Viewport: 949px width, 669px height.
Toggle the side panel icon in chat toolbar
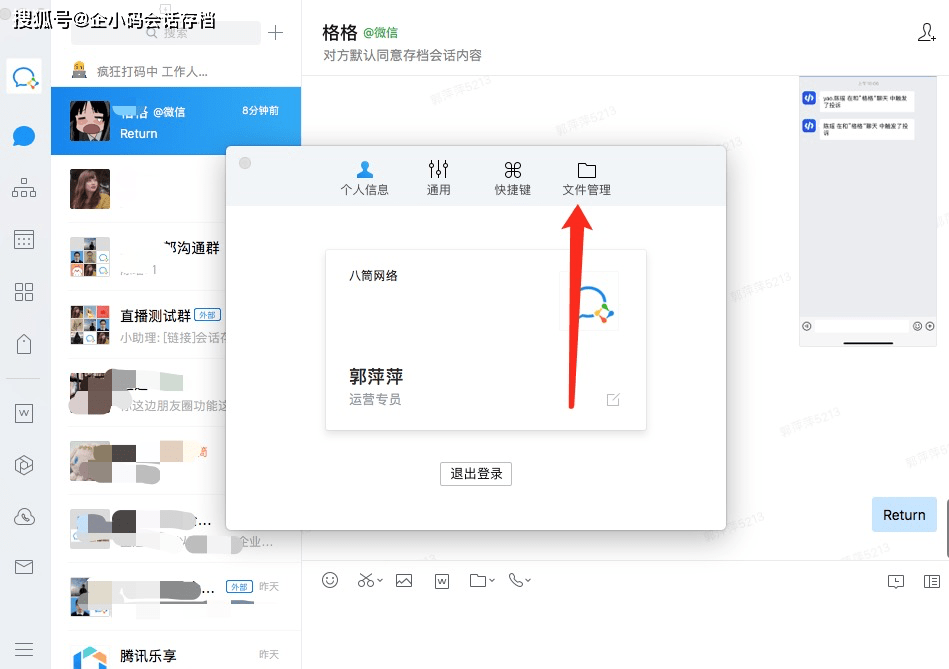click(x=932, y=581)
